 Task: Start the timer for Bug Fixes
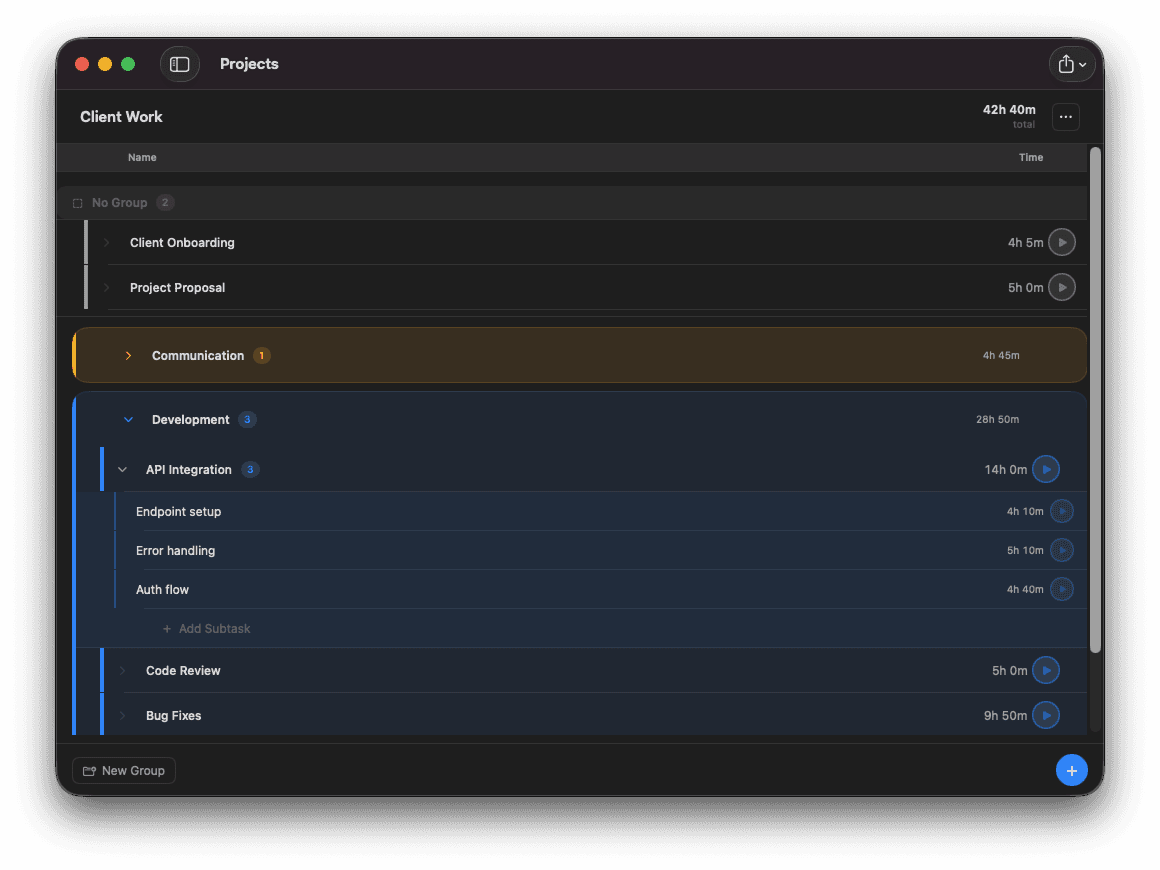[x=1046, y=715]
